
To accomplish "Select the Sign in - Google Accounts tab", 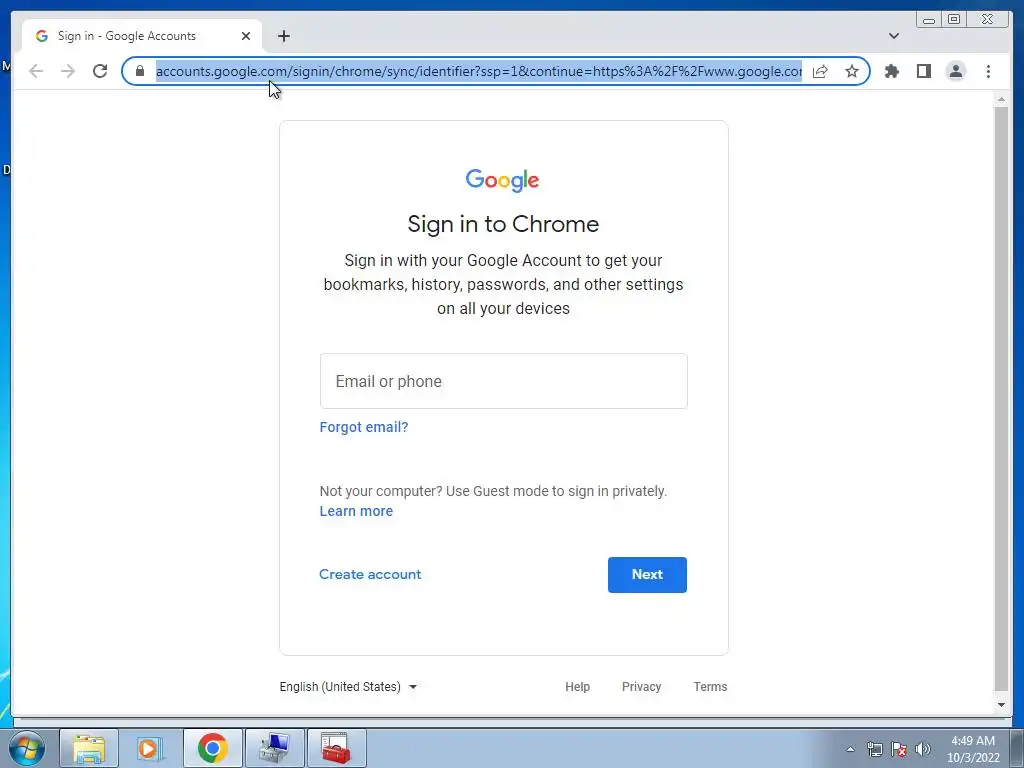I will click(x=142, y=36).
